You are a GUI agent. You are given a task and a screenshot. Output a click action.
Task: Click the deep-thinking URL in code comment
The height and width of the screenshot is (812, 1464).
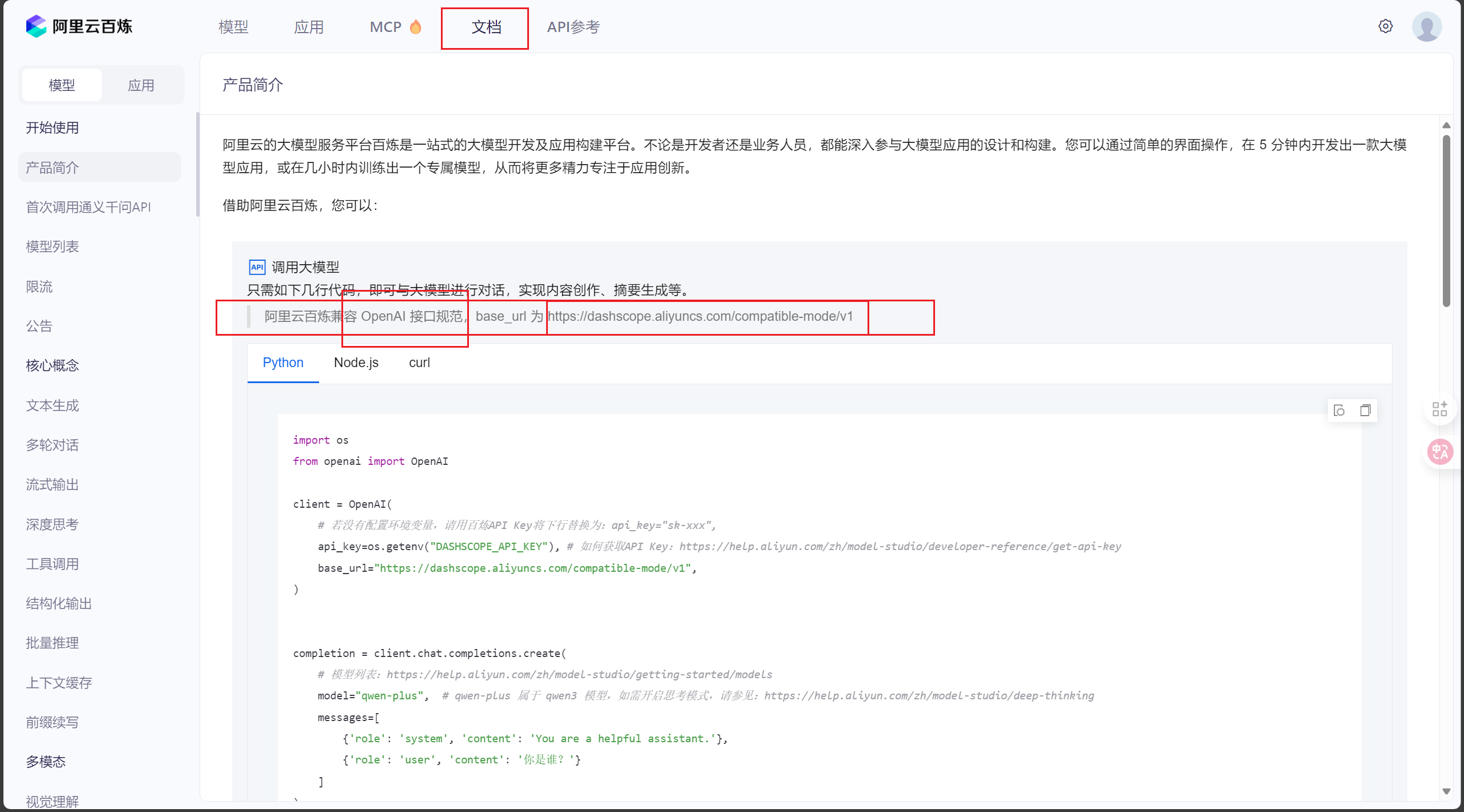click(929, 695)
